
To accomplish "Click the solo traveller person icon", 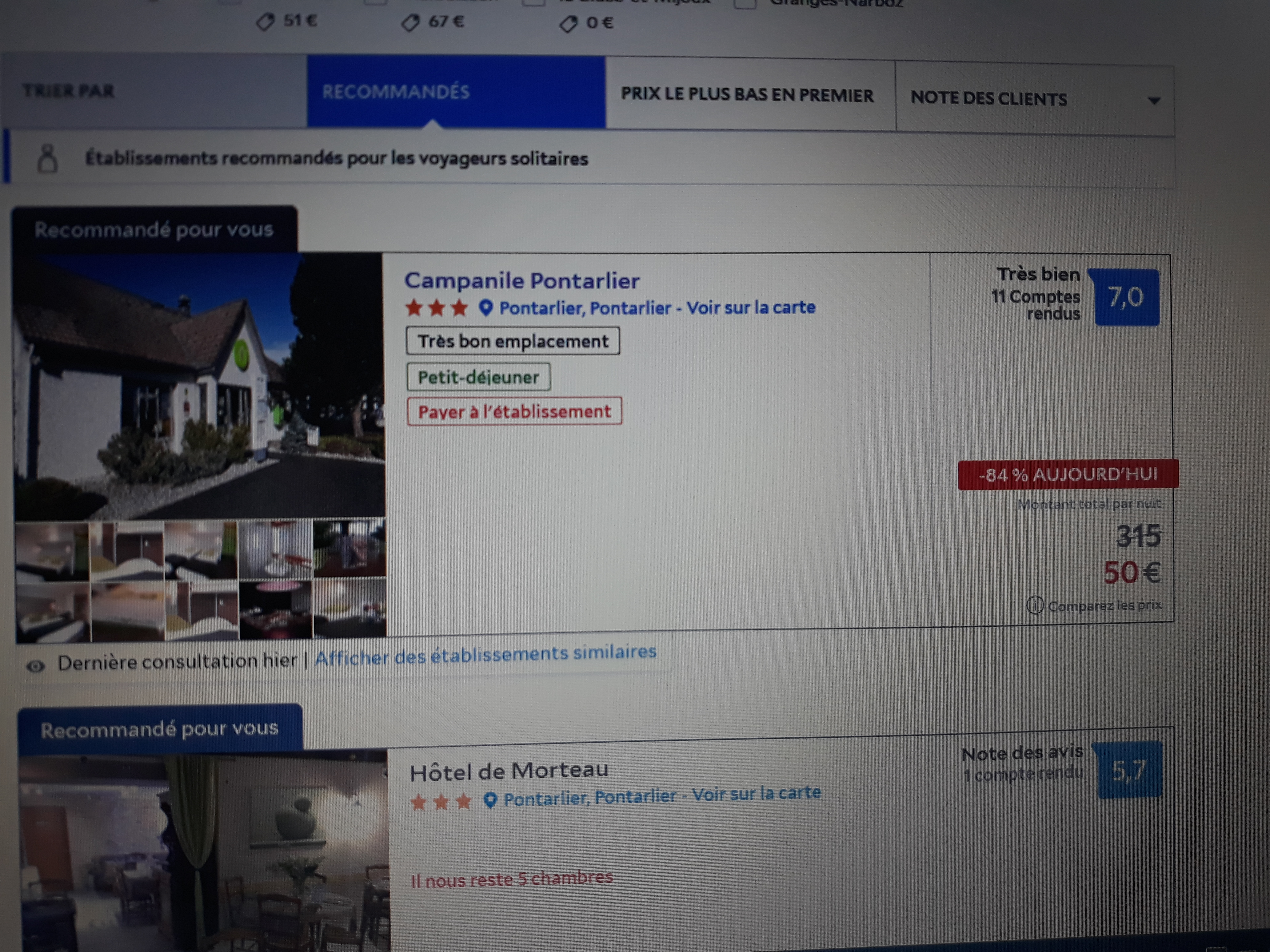I will click(48, 158).
